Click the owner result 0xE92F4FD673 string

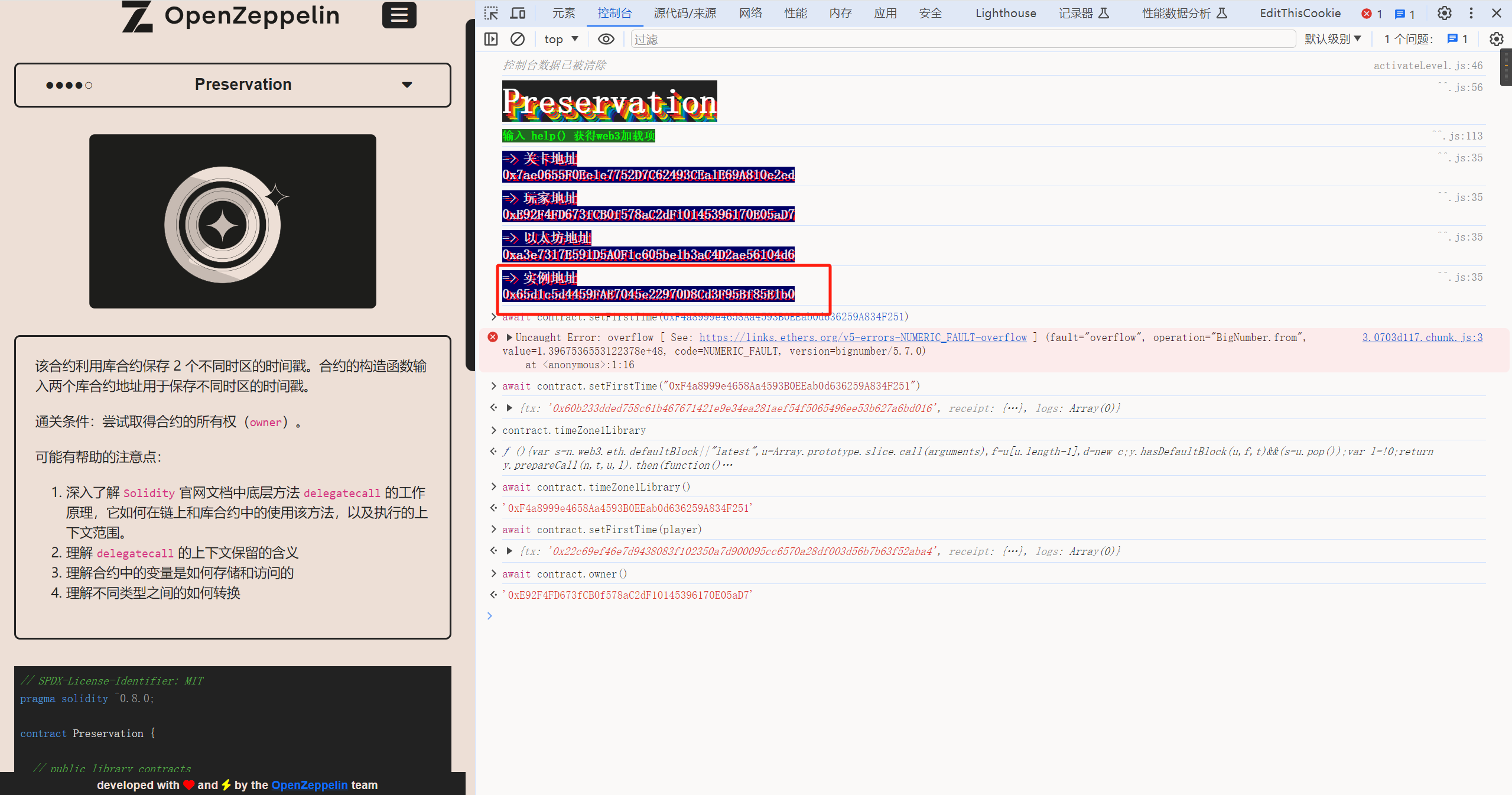[x=627, y=595]
